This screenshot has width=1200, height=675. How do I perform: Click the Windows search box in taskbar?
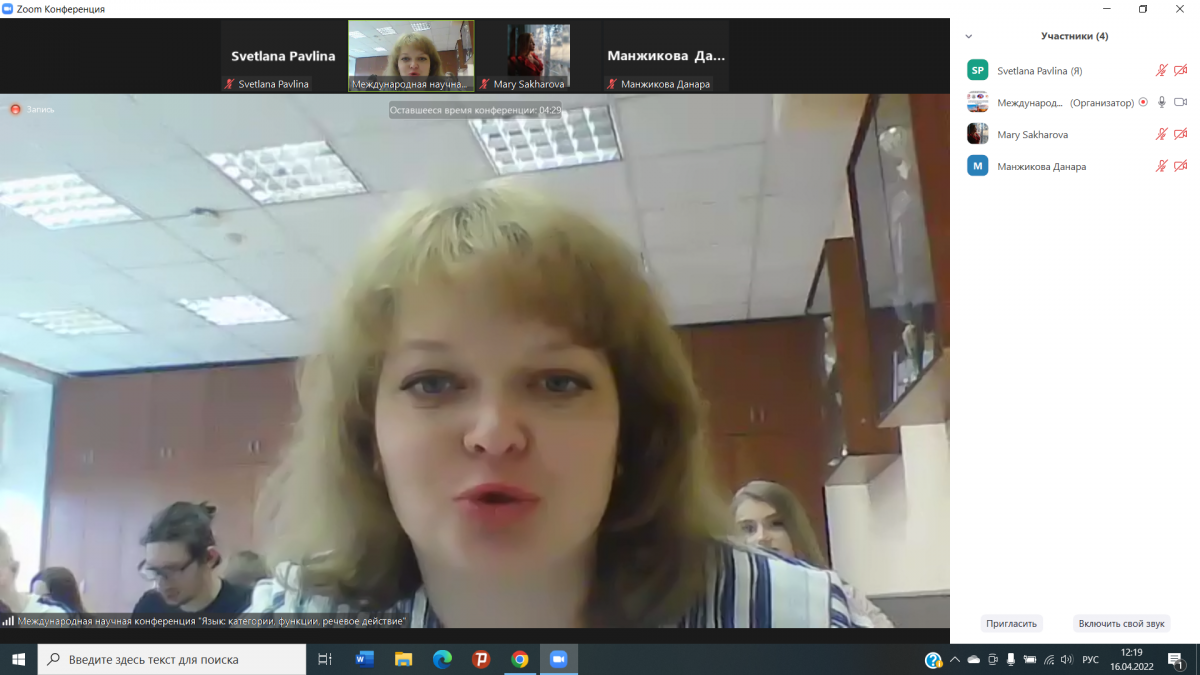click(172, 659)
